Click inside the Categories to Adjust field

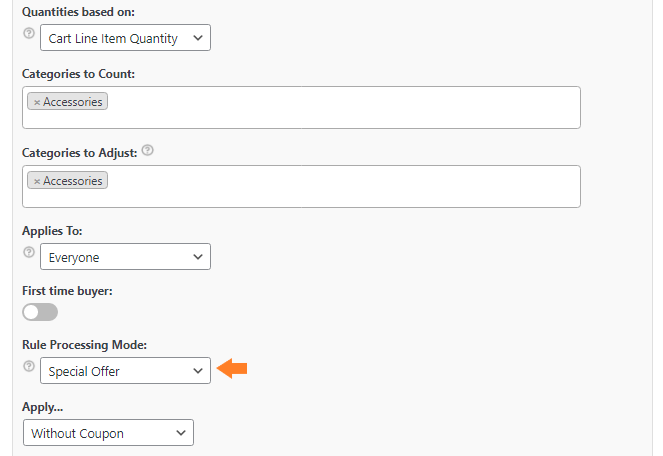pyautogui.click(x=301, y=187)
